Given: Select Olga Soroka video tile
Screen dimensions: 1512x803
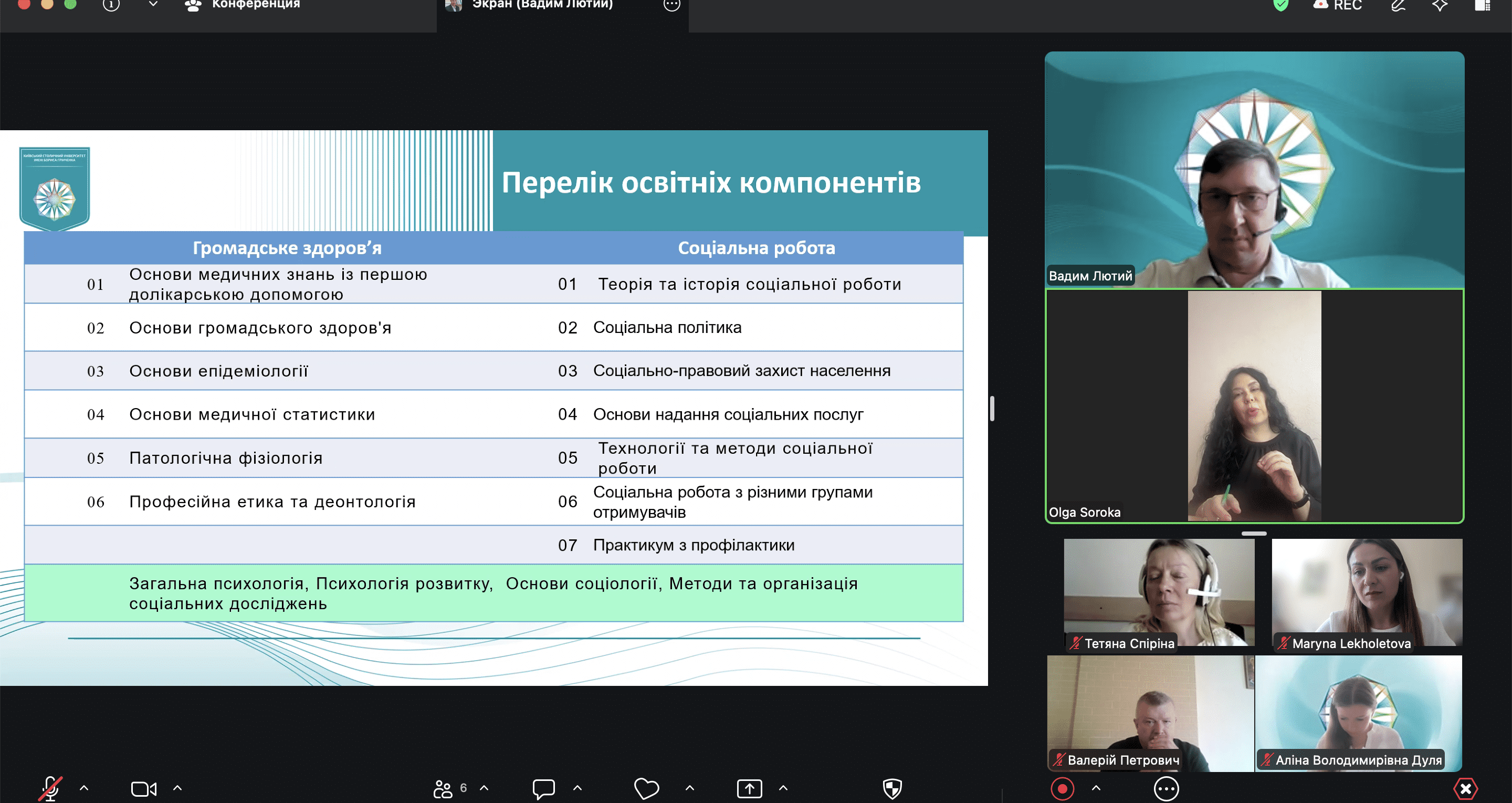Looking at the screenshot, I should click(1254, 405).
